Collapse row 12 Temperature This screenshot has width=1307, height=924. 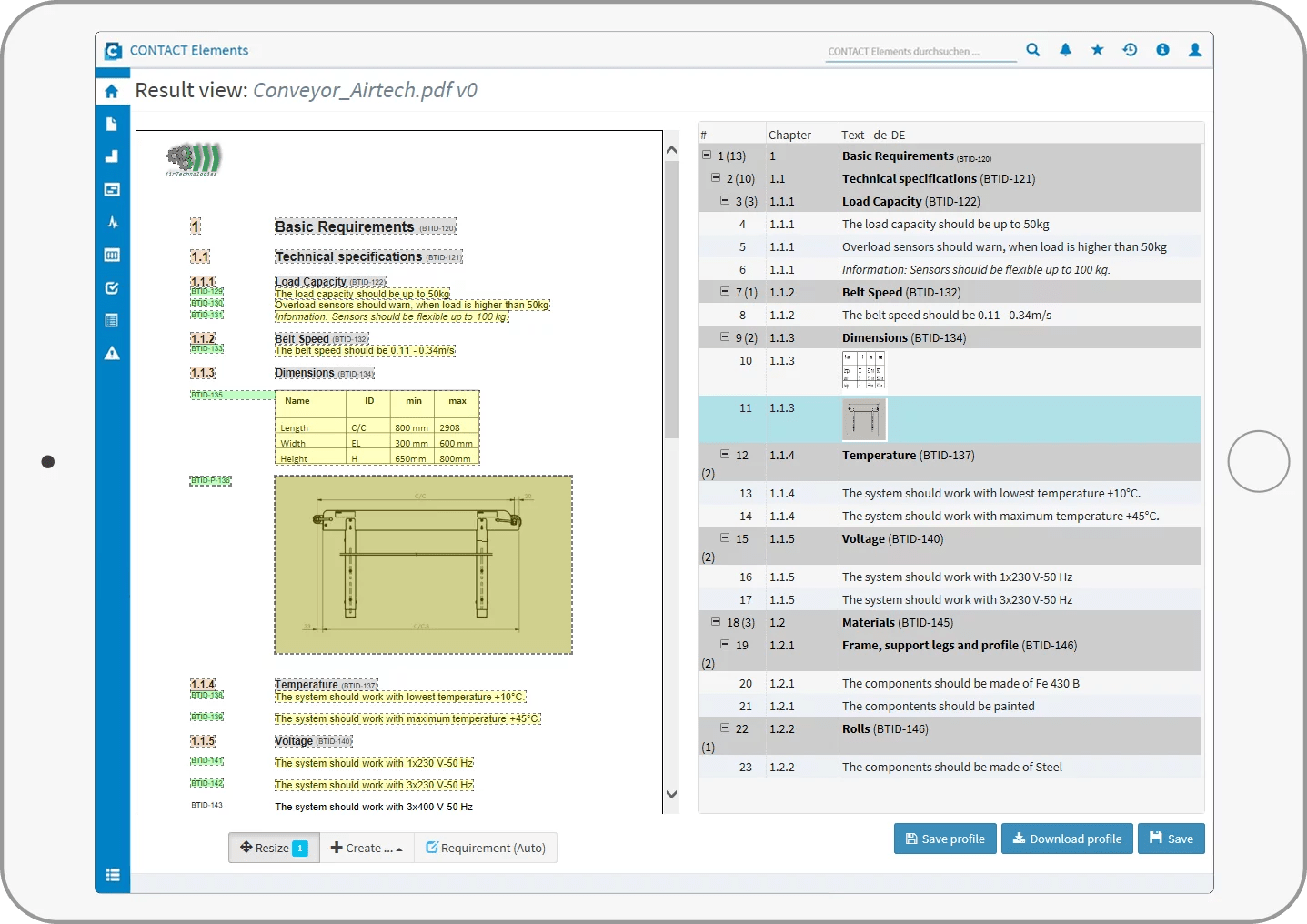point(725,454)
